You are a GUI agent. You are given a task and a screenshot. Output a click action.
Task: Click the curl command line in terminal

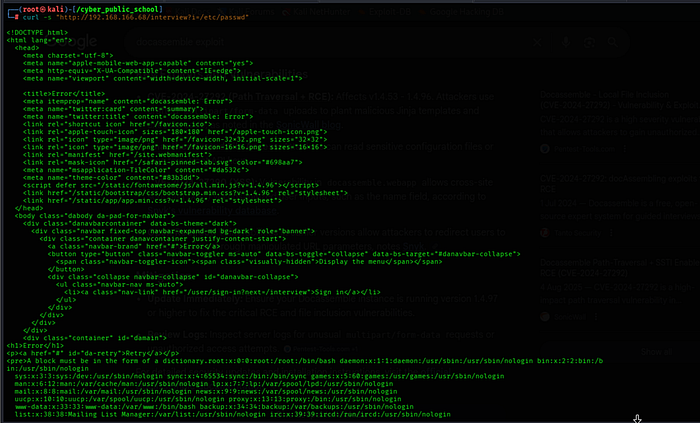pyautogui.click(x=135, y=17)
